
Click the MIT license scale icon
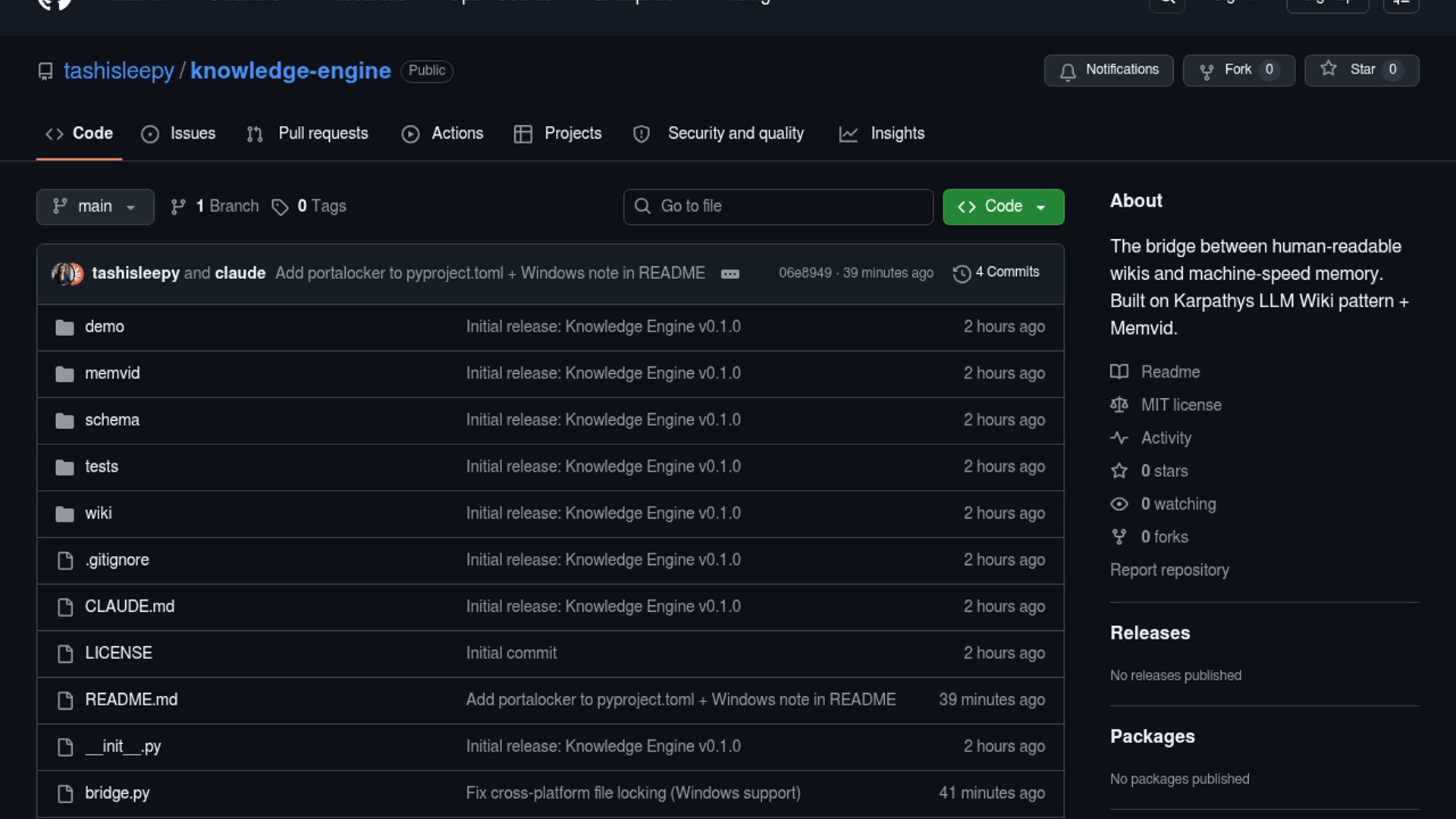1119,405
